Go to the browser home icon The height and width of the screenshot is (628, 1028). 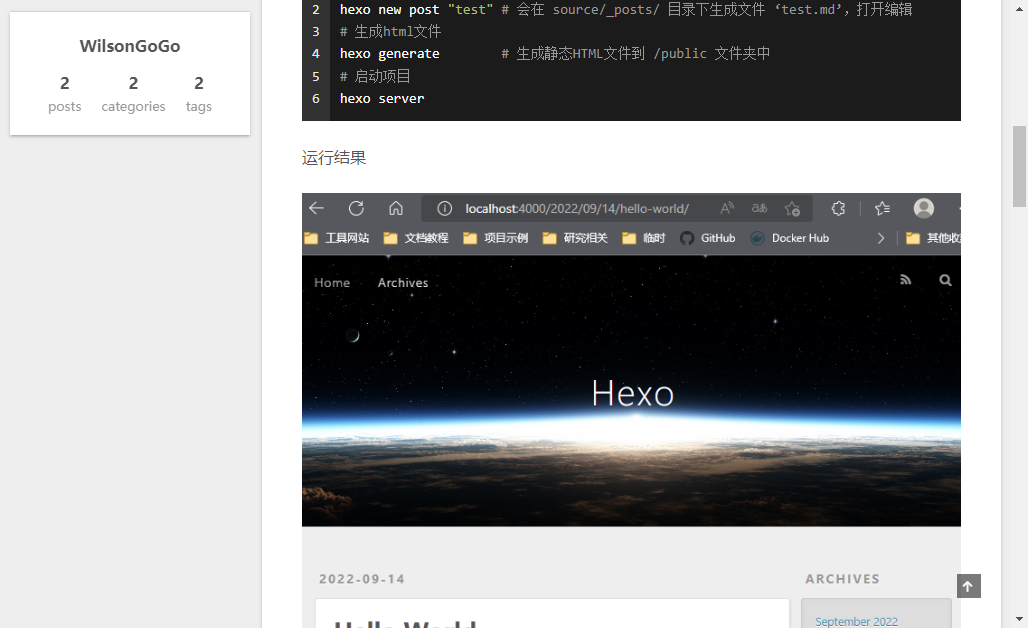click(x=396, y=208)
